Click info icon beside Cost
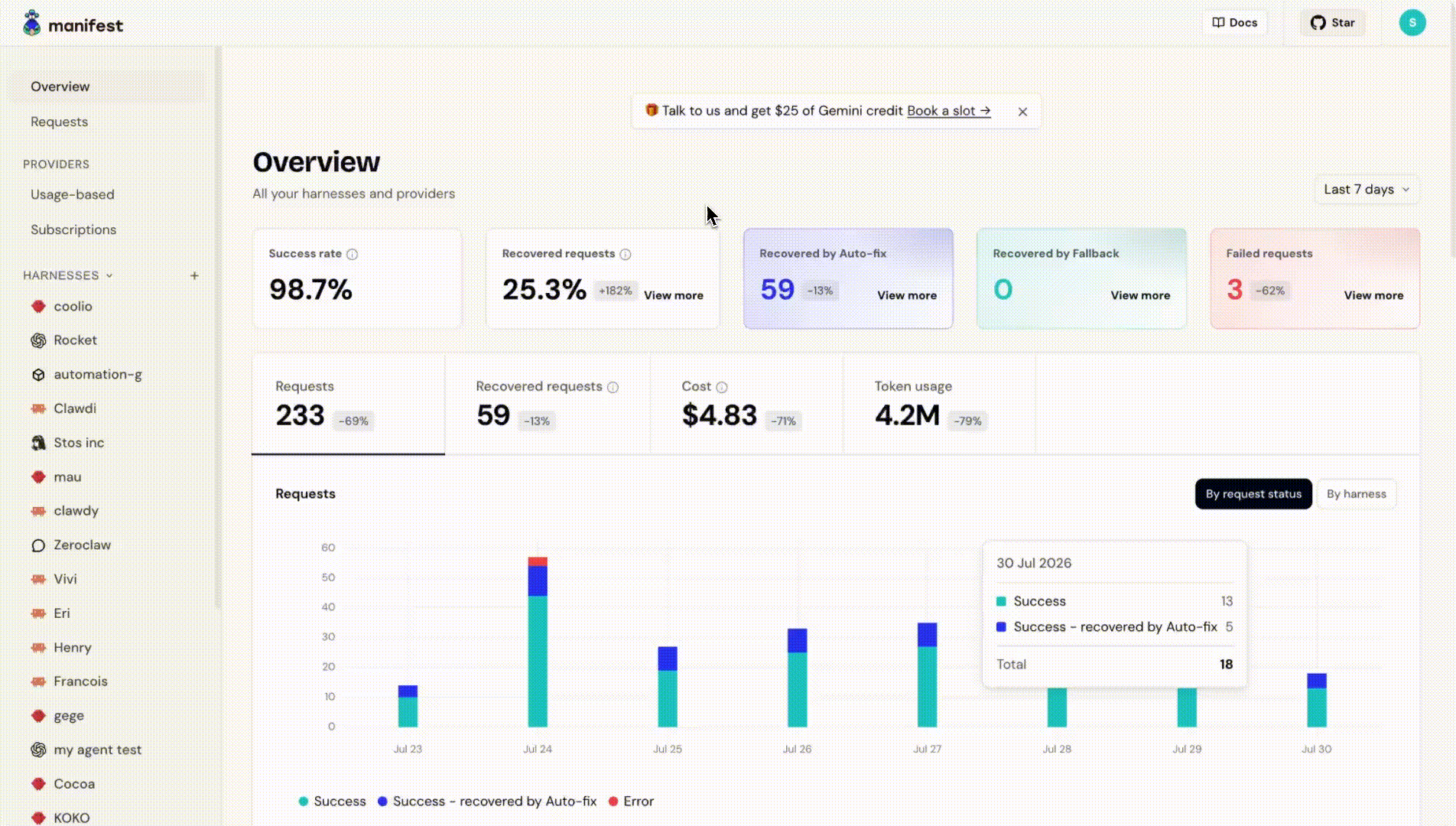This screenshot has height=826, width=1456. tap(721, 387)
